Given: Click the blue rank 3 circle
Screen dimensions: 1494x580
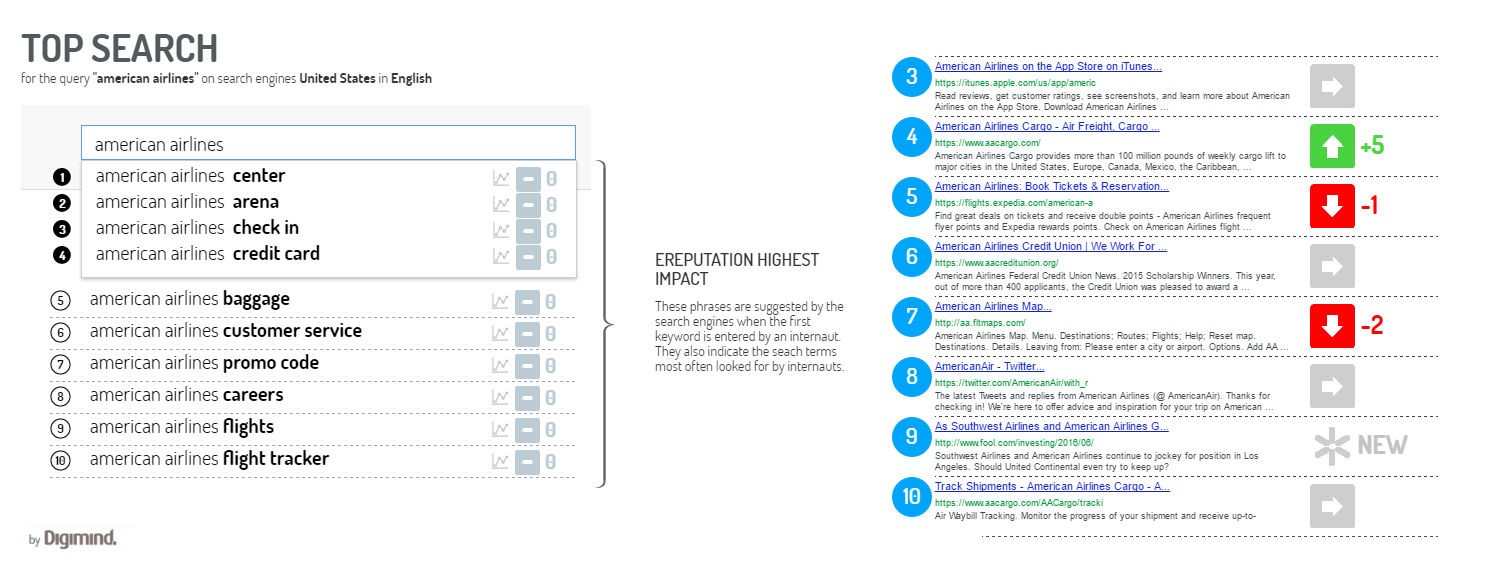Looking at the screenshot, I should click(x=911, y=77).
